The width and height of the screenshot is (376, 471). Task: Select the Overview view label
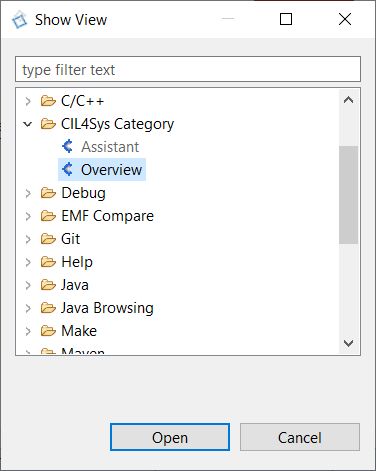click(x=111, y=170)
